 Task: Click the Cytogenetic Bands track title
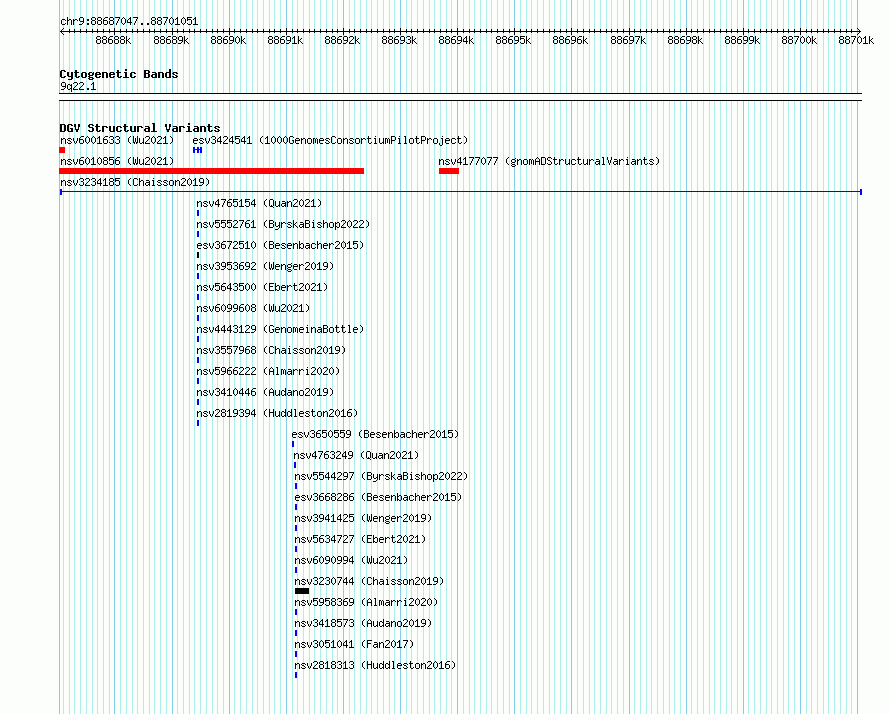[119, 74]
